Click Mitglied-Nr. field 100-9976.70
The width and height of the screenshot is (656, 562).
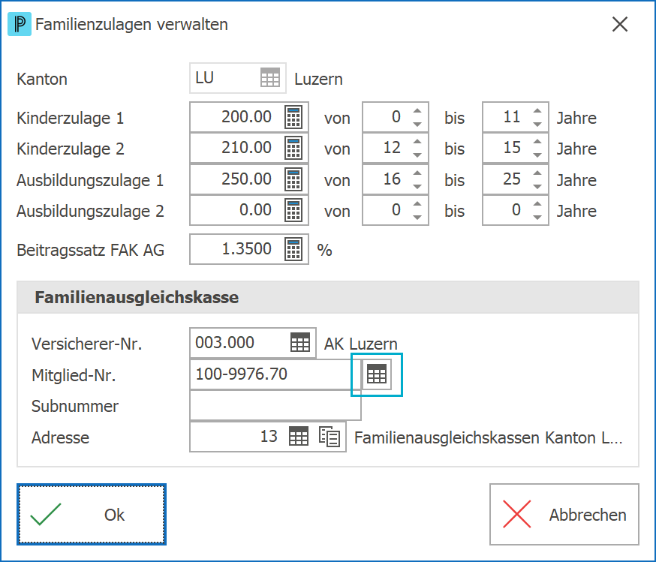pos(275,374)
